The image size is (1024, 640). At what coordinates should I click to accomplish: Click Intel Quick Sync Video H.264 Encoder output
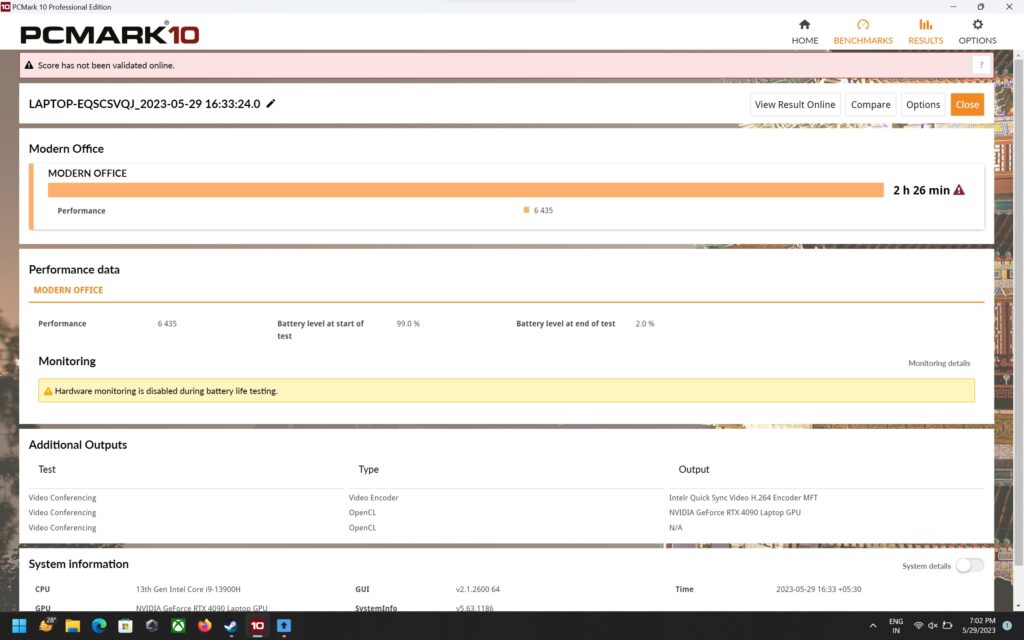click(743, 498)
